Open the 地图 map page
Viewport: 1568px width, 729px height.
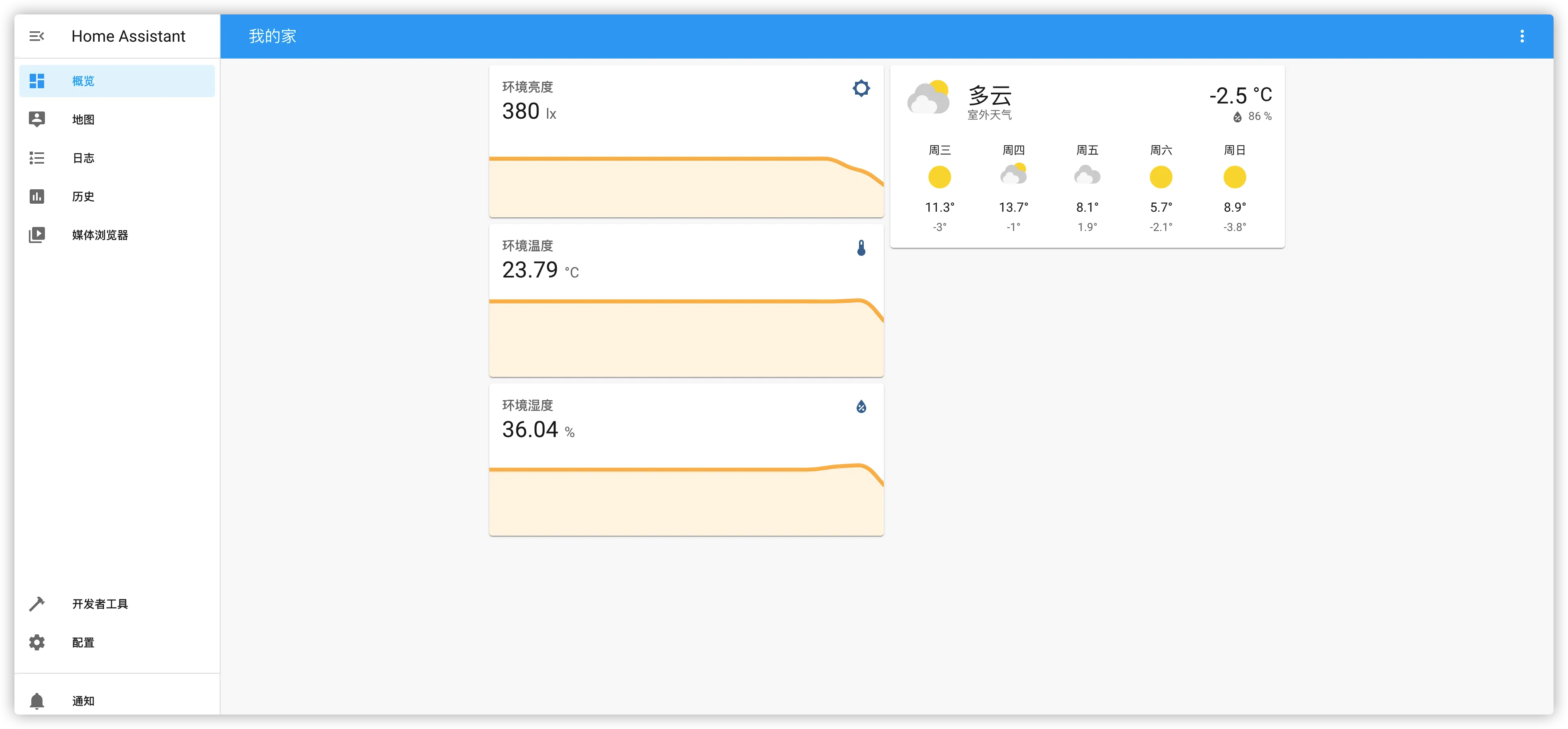(x=83, y=119)
